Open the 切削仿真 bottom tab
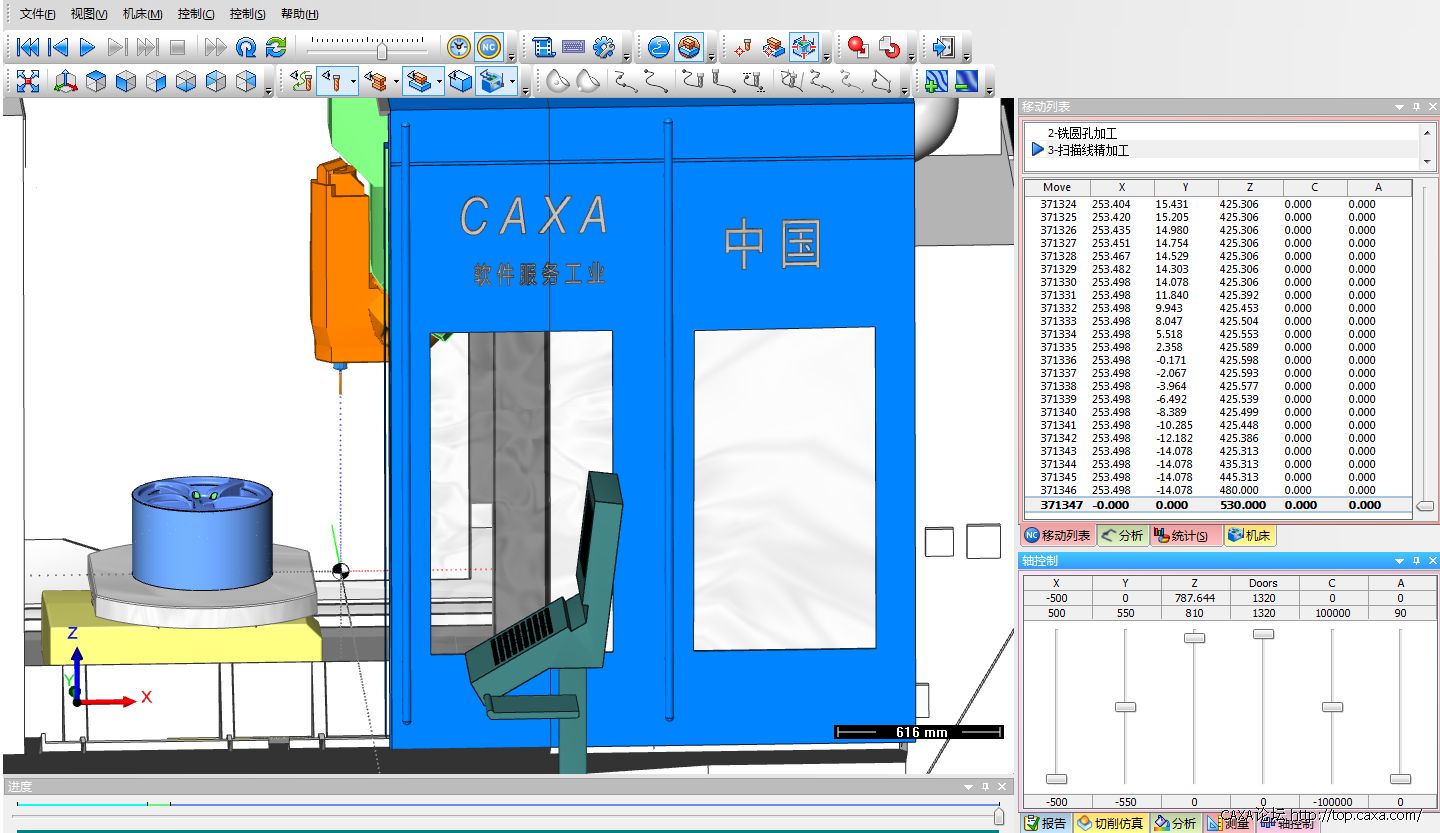The image size is (1440, 833). 1110,823
